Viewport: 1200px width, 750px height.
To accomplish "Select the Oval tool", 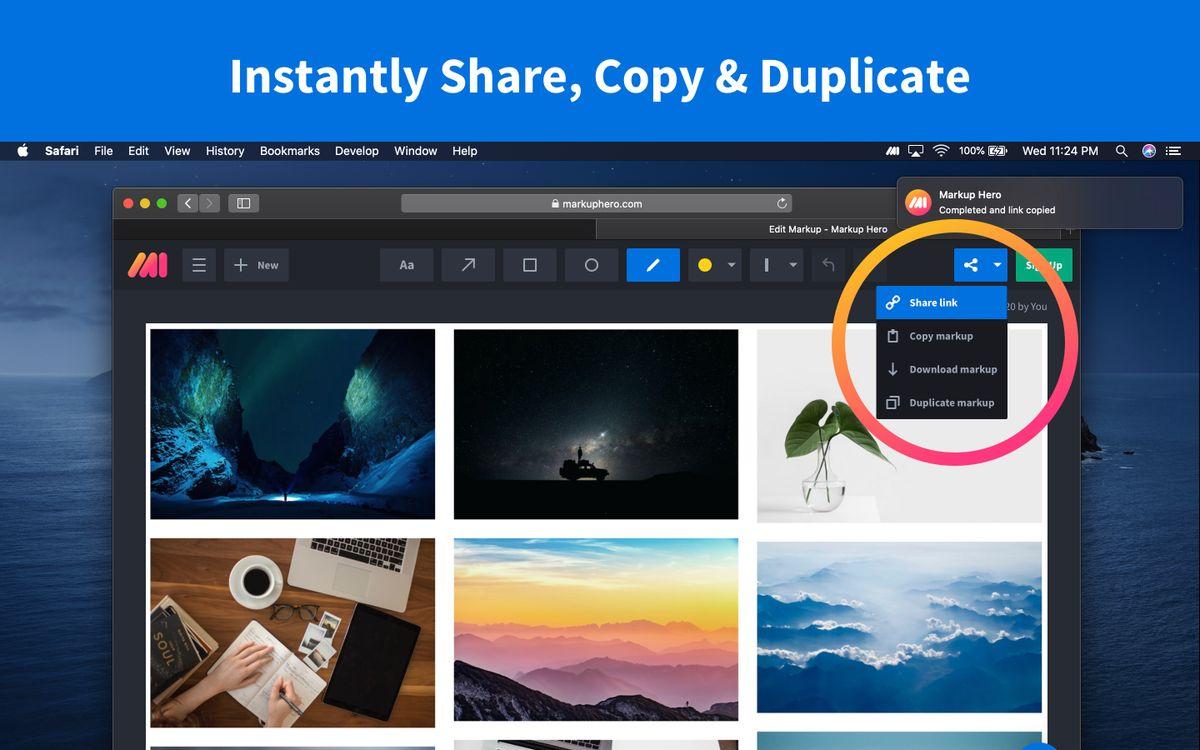I will [591, 265].
